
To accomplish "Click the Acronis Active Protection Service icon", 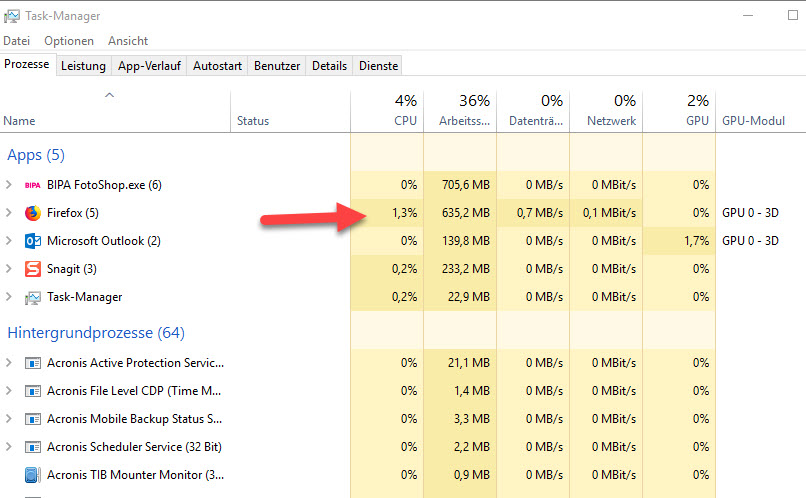I will pyautogui.click(x=32, y=363).
